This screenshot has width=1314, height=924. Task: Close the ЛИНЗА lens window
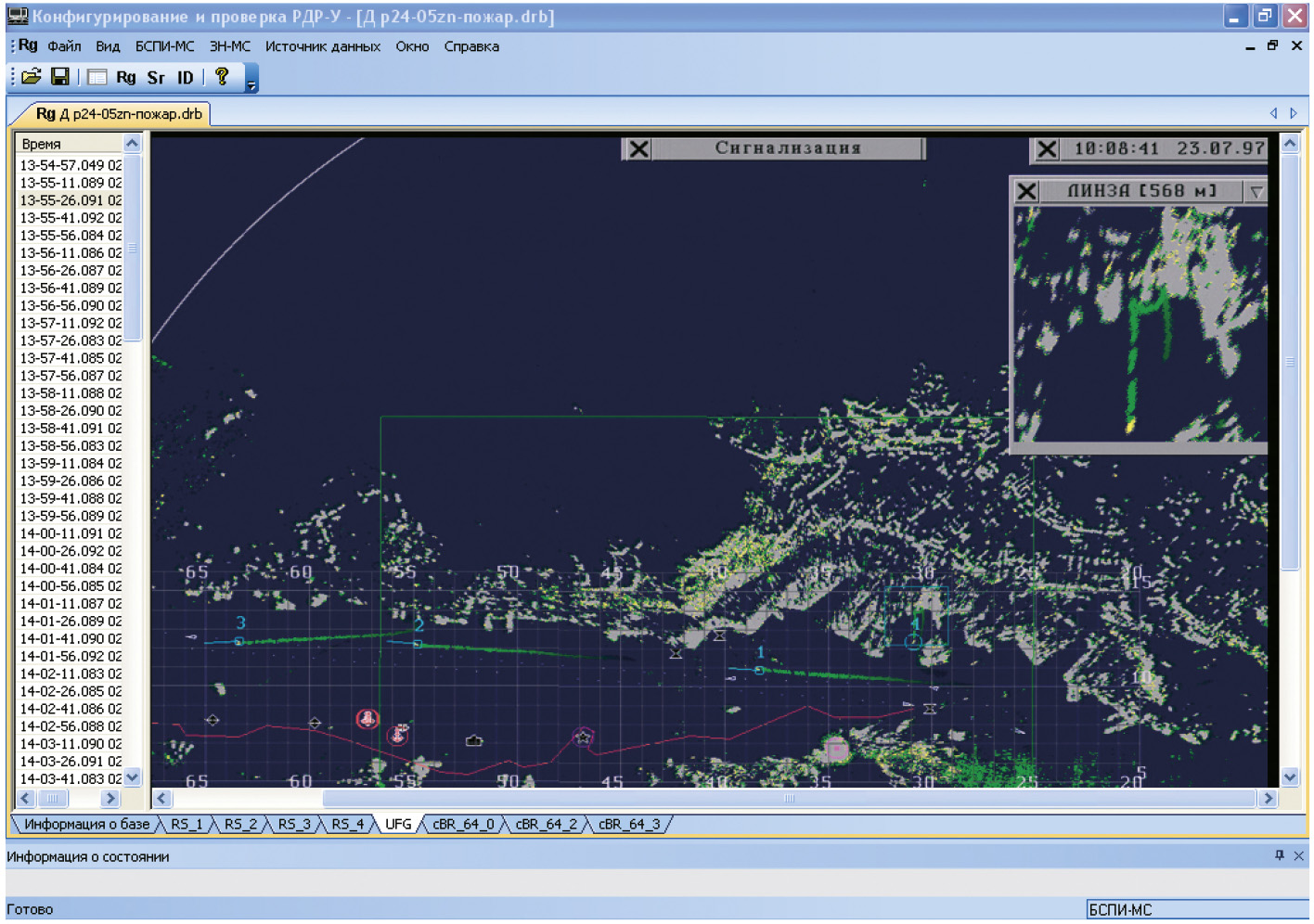coord(1026,191)
